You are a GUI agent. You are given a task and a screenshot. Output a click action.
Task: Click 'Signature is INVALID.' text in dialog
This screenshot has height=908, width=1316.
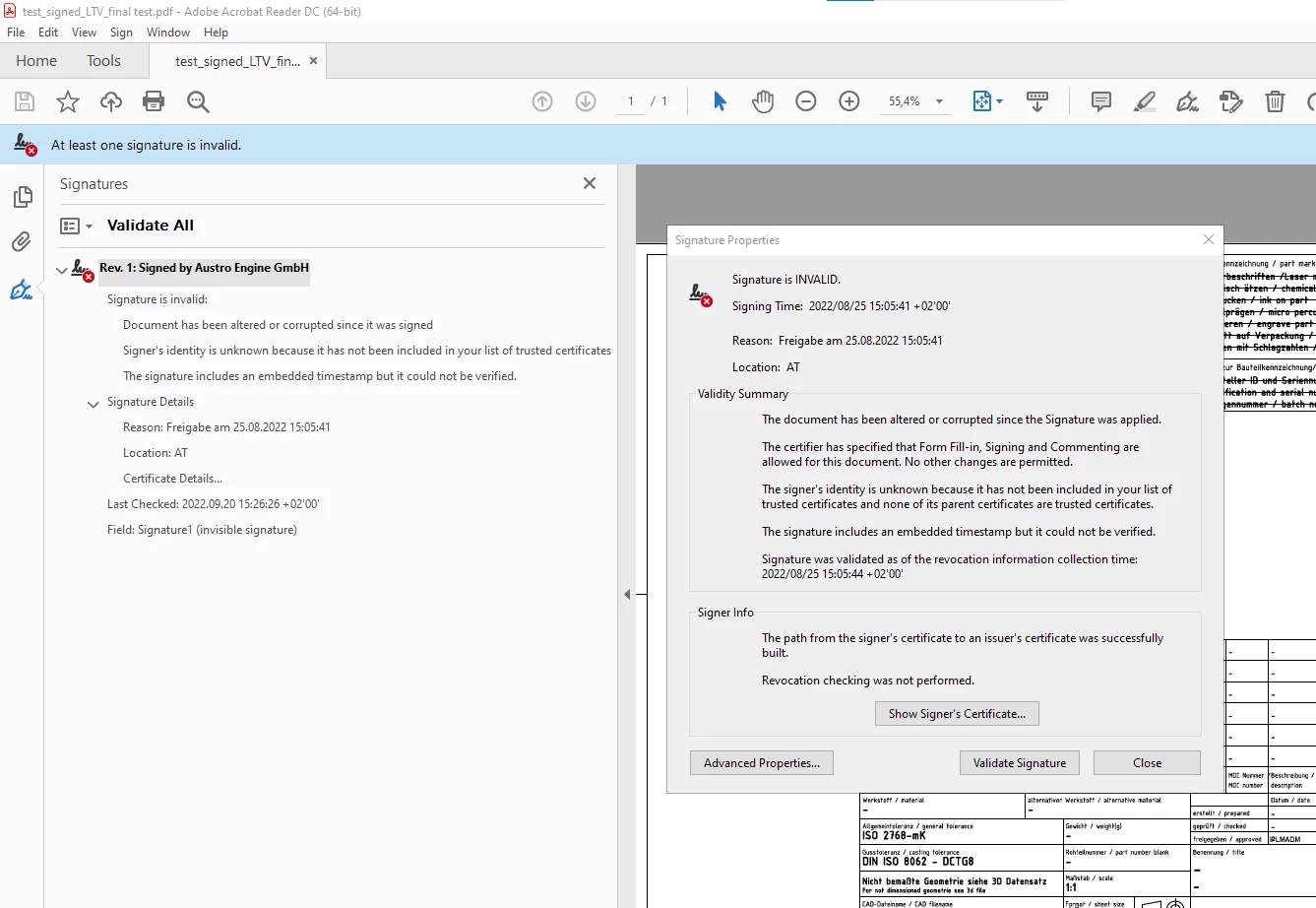click(x=786, y=280)
